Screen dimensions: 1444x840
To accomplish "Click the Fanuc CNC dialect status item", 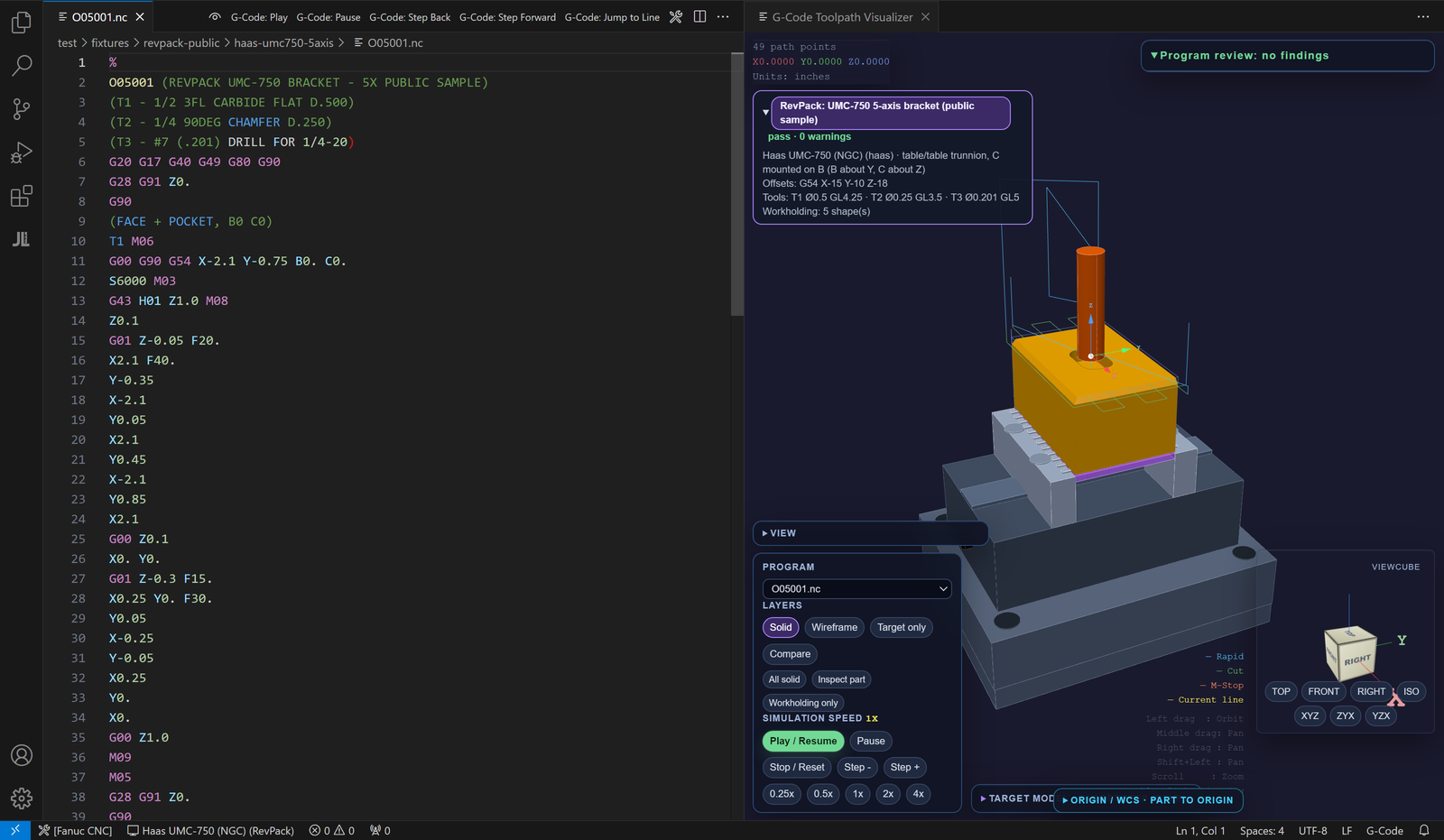I will (x=76, y=830).
